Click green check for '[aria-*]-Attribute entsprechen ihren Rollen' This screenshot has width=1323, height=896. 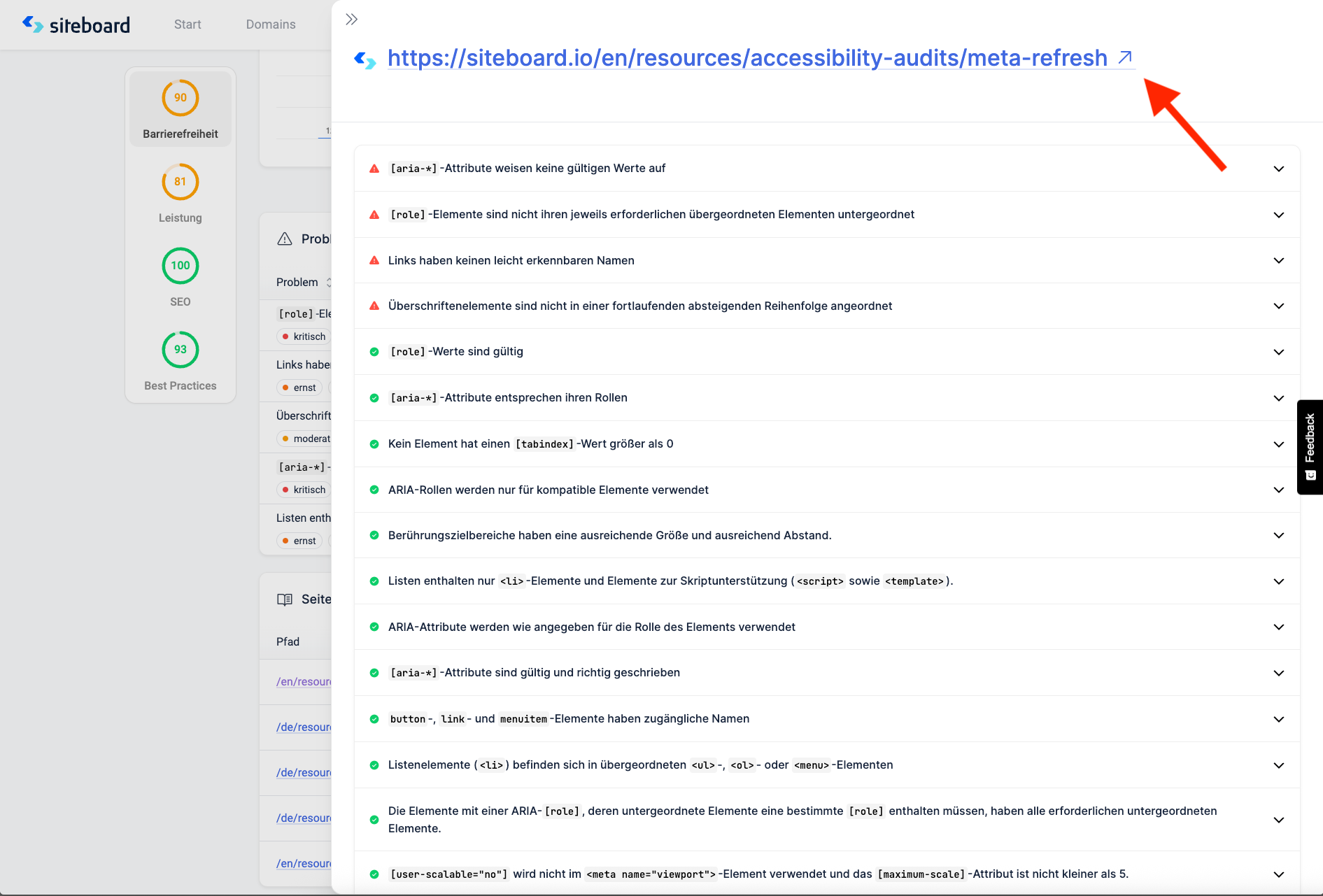click(x=374, y=398)
